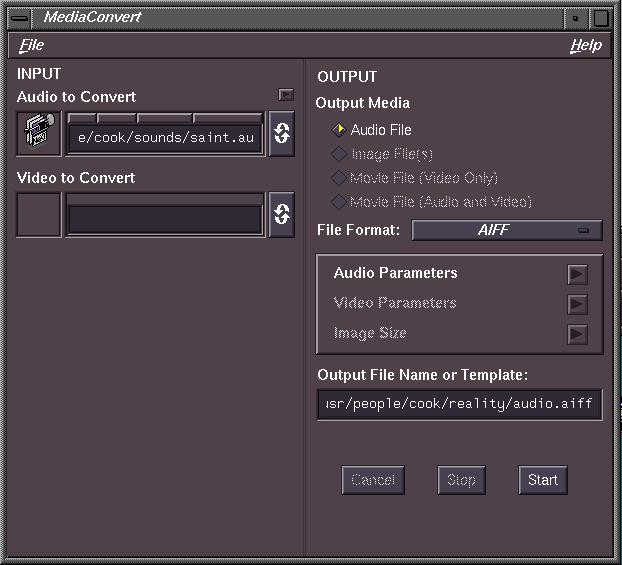Expand the Audio Parameters section
622x565 pixels.
tap(577, 274)
